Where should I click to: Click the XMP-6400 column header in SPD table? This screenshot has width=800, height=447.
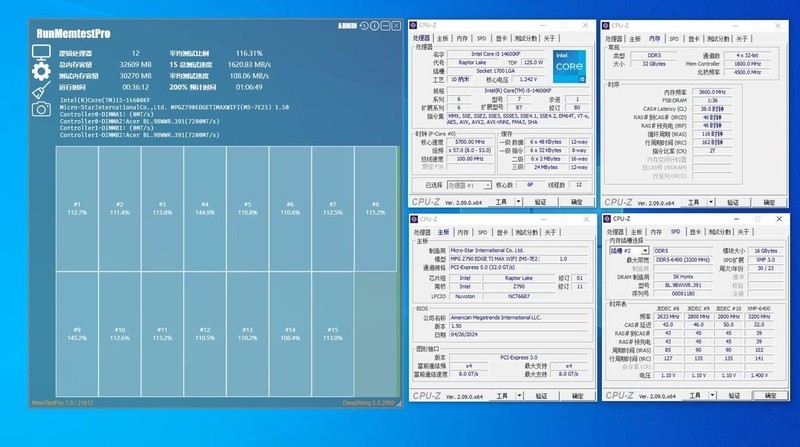click(x=759, y=309)
